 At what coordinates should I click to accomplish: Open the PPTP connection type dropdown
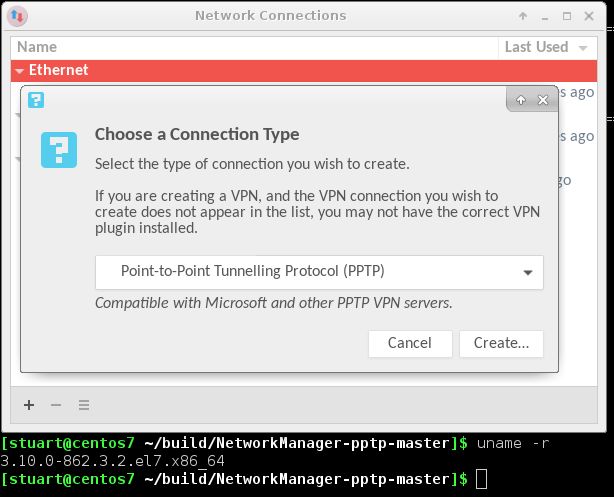point(319,272)
